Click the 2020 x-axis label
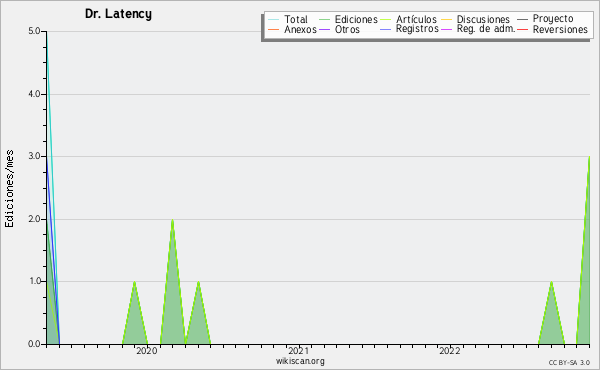The height and width of the screenshot is (370, 600). click(147, 351)
